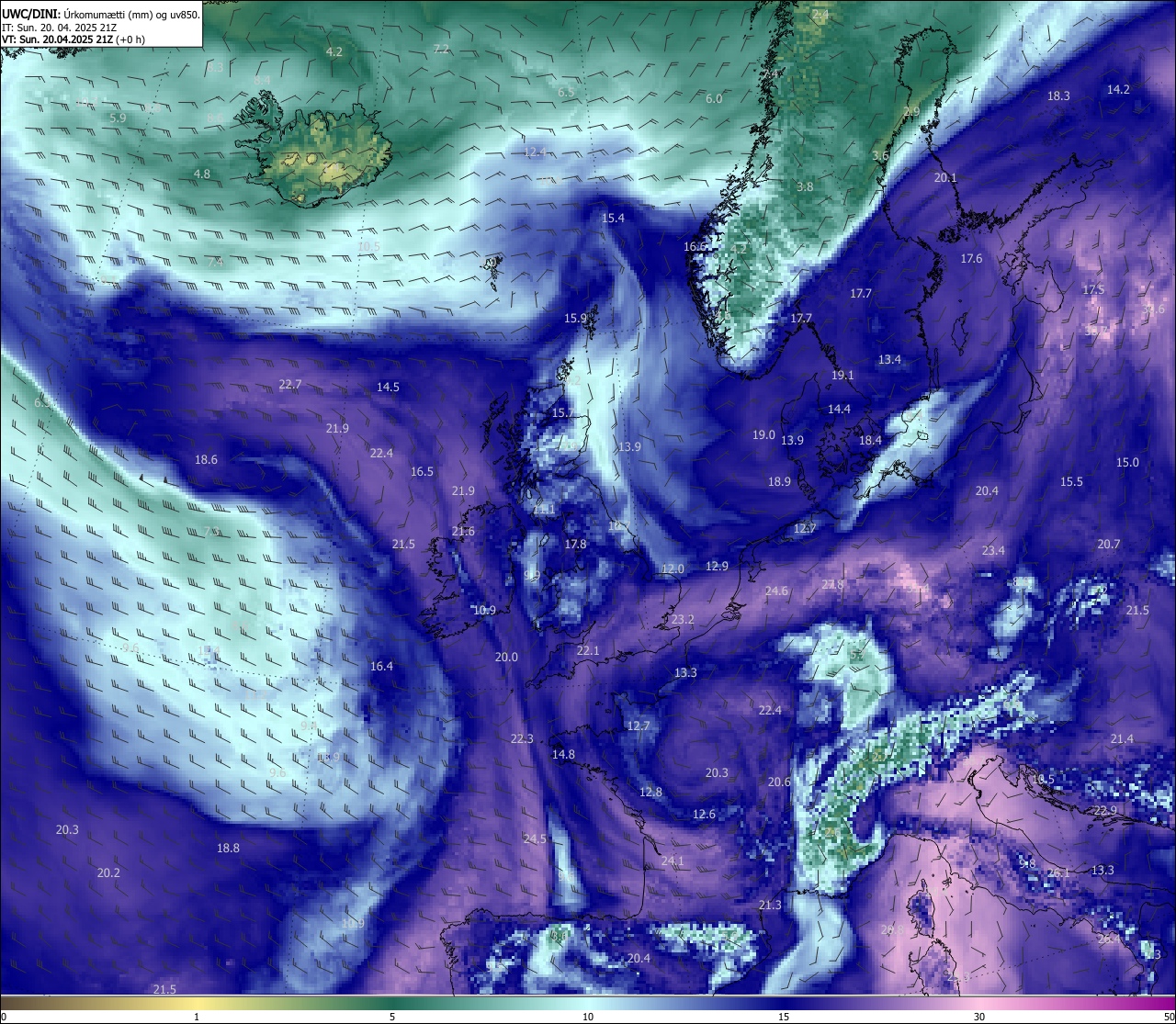Viewport: 1176px width, 1024px height.
Task: Click the 12.6 map value
Action: tap(704, 814)
